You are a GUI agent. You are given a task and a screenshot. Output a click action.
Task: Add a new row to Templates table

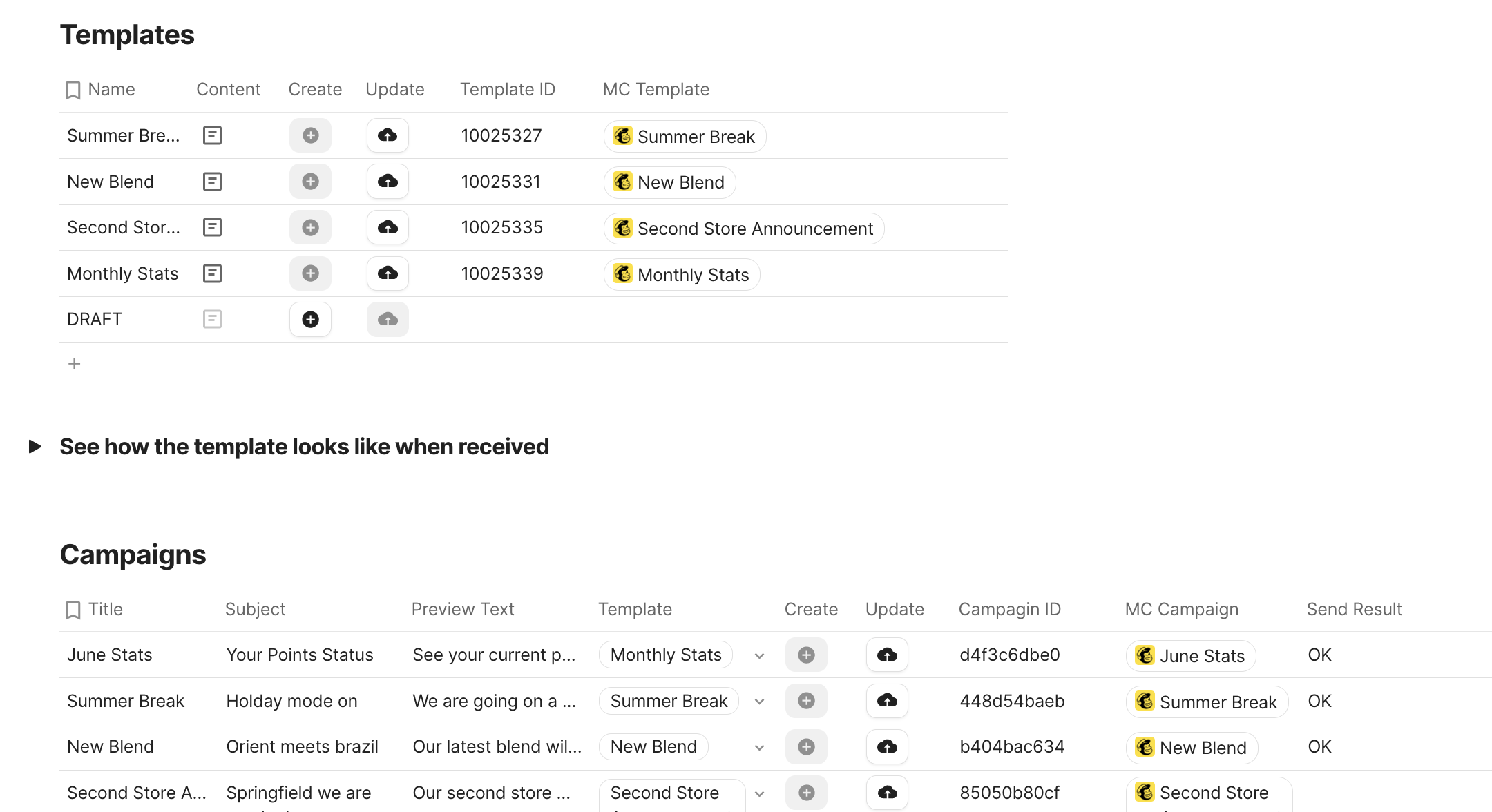point(75,364)
